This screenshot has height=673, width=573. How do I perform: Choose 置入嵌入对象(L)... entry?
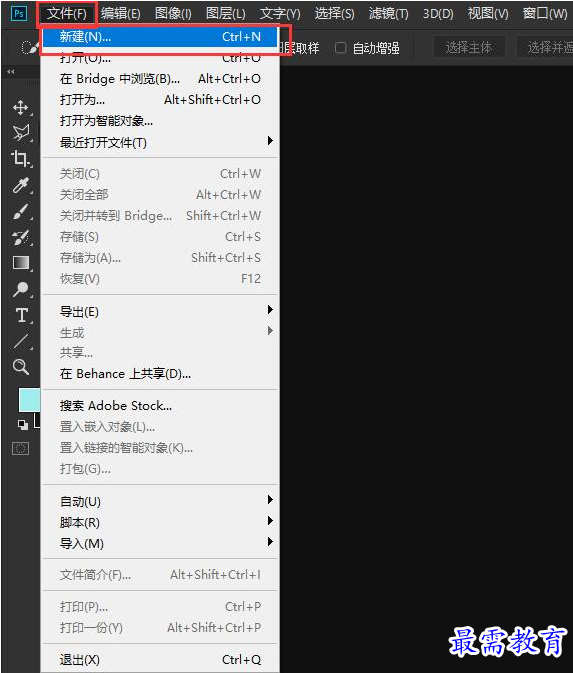point(160,427)
